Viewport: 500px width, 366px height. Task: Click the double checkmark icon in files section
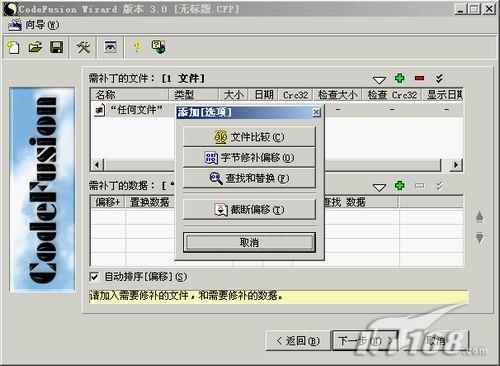439,78
